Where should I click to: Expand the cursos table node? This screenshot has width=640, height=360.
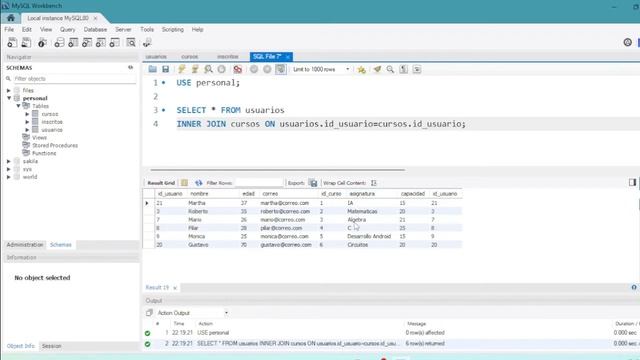point(27,114)
